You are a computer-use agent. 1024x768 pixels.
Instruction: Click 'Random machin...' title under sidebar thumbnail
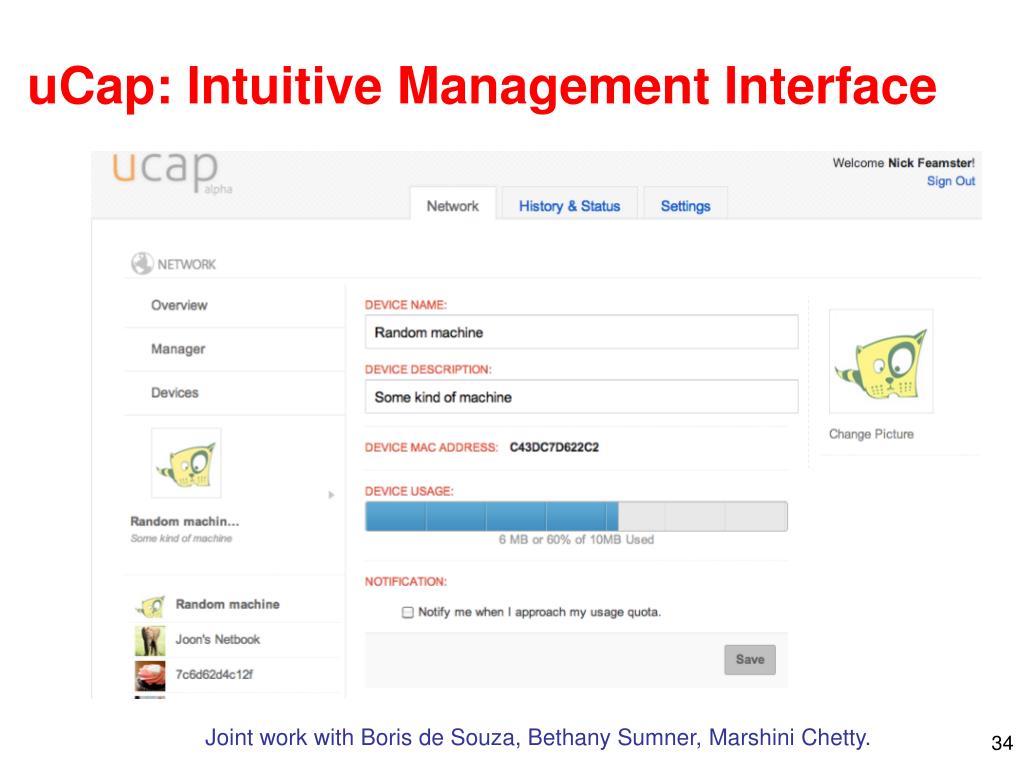pyautogui.click(x=185, y=521)
